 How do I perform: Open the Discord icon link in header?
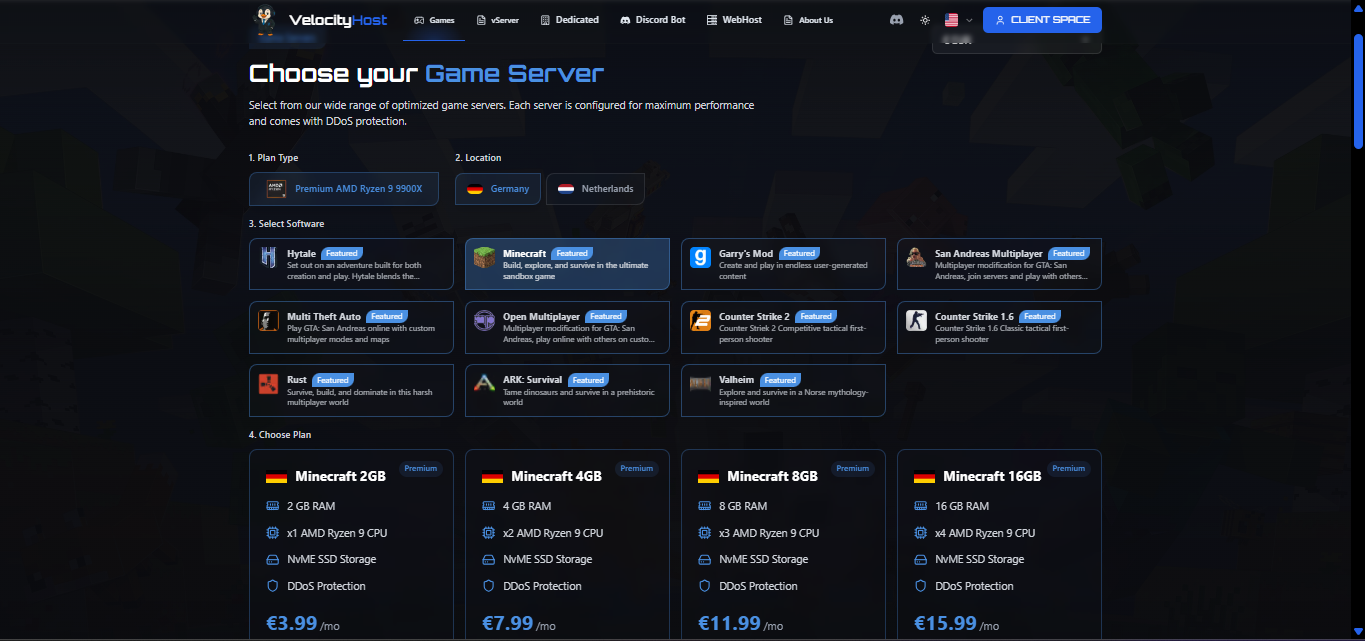[x=896, y=20]
